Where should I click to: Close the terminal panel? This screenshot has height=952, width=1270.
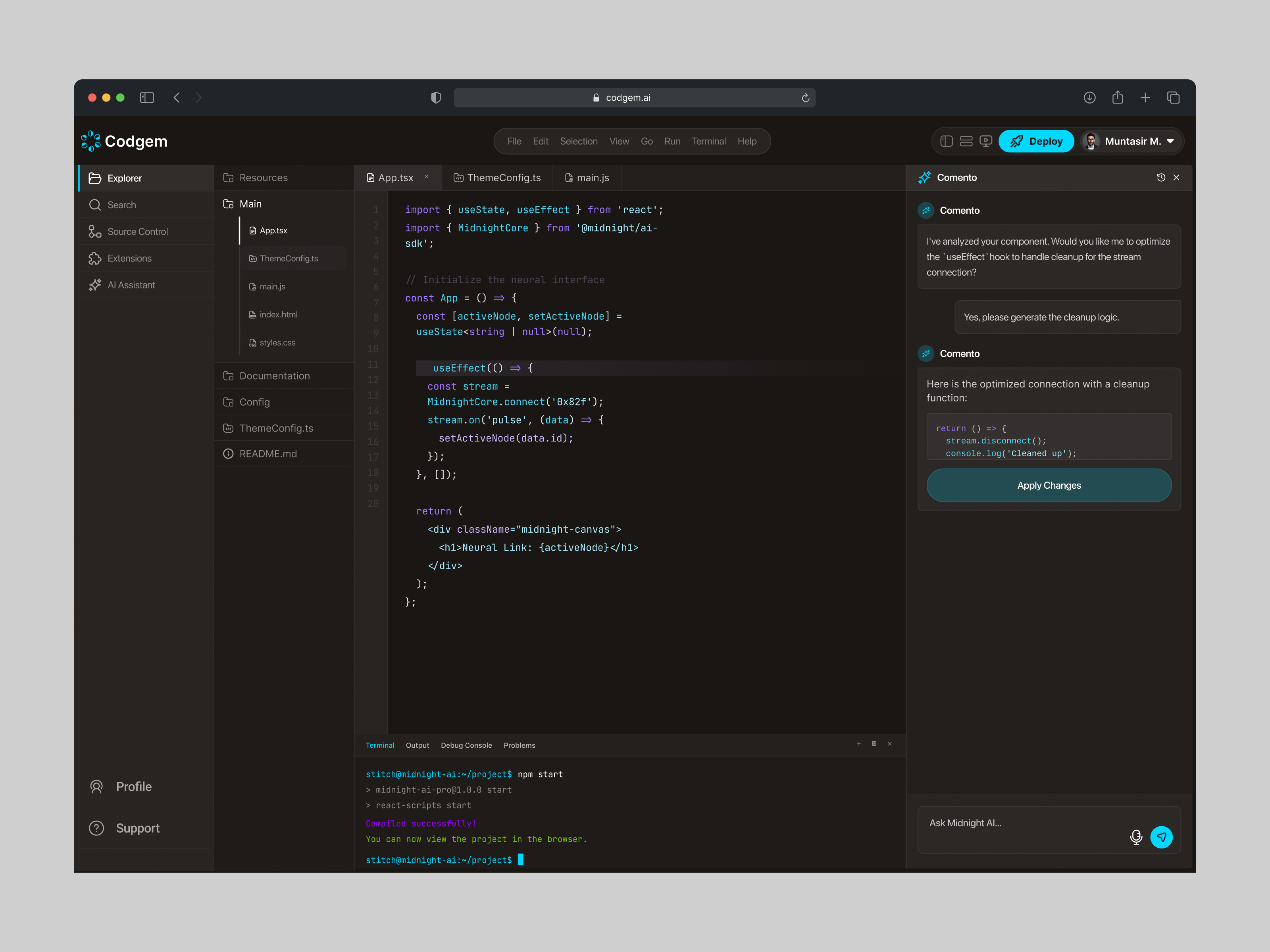[x=889, y=744]
